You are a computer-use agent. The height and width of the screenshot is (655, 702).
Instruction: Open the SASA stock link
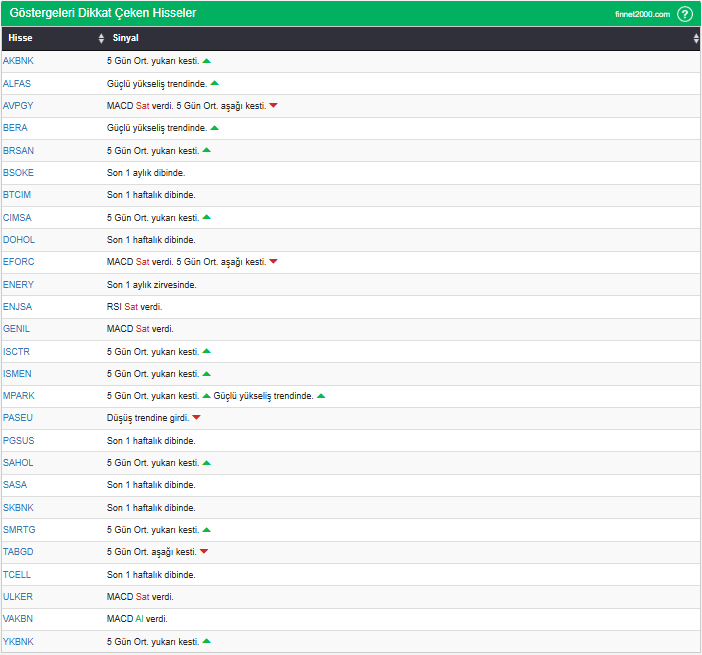[15, 485]
